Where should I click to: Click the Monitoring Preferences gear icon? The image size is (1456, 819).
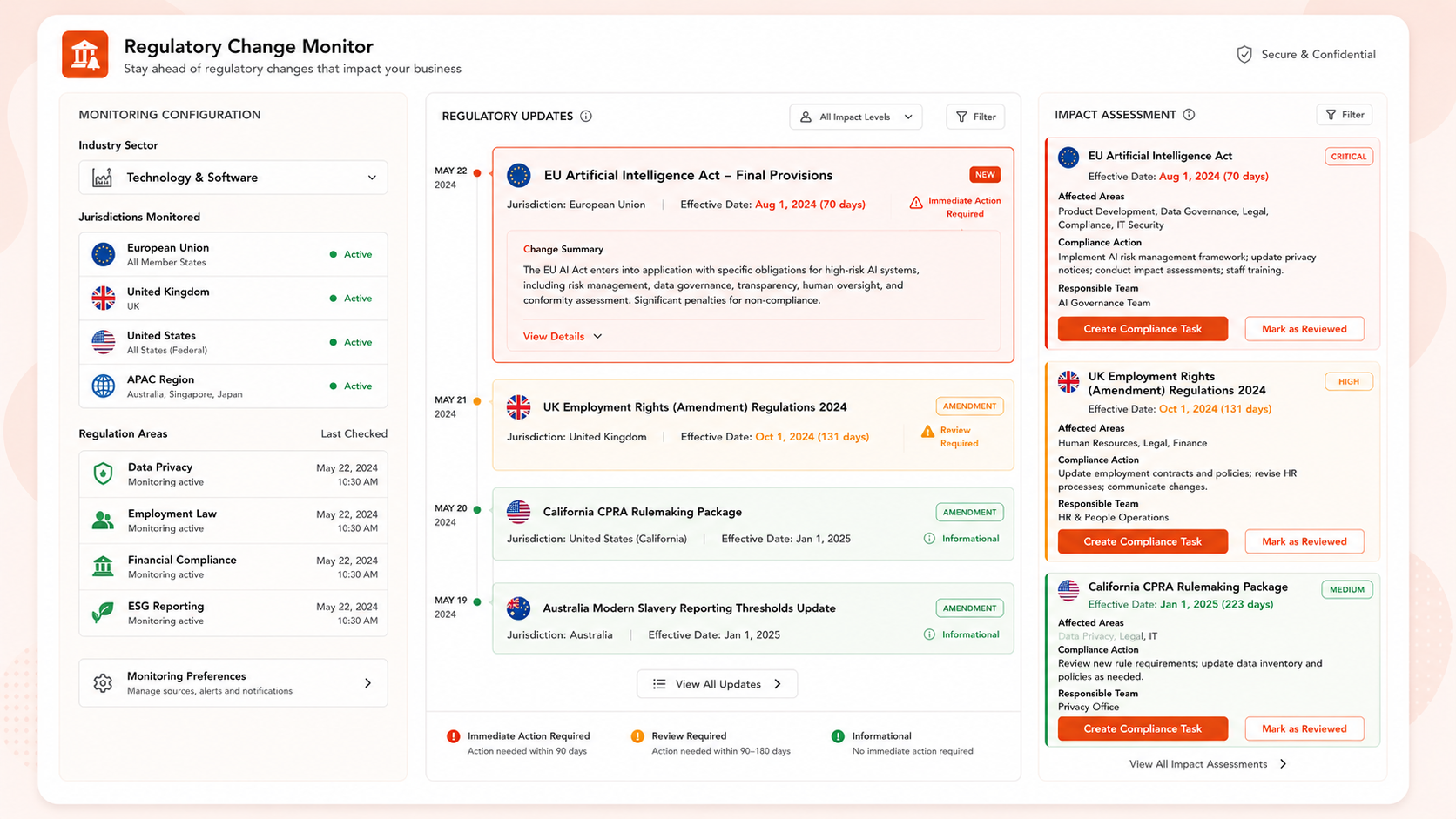[103, 683]
